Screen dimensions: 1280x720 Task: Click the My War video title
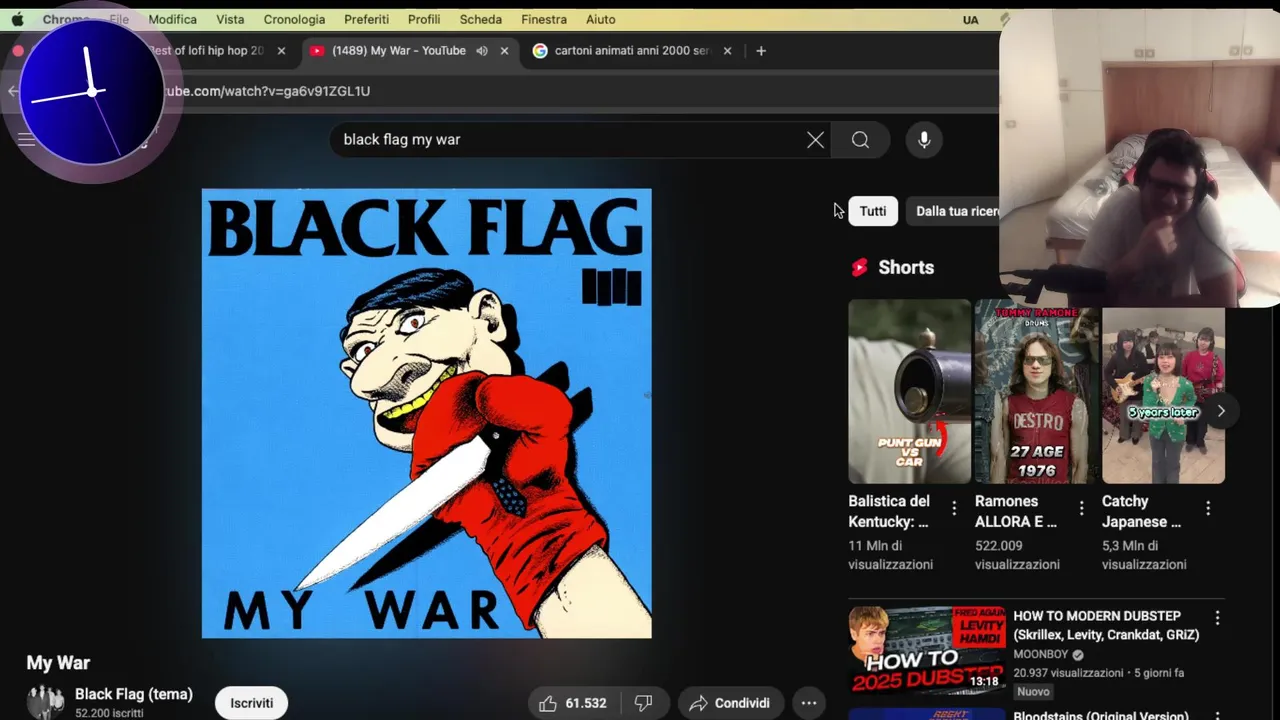pos(58,663)
